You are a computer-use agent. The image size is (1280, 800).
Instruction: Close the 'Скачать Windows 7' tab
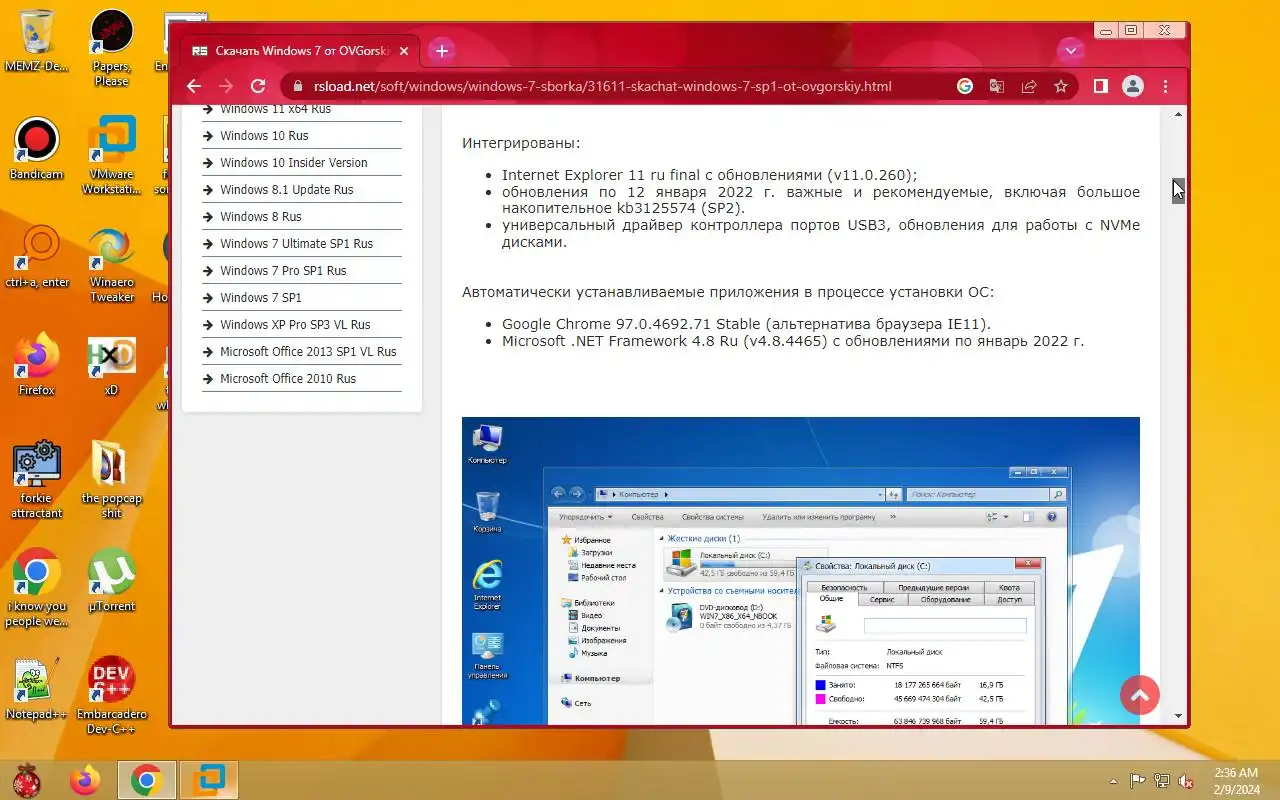404,50
